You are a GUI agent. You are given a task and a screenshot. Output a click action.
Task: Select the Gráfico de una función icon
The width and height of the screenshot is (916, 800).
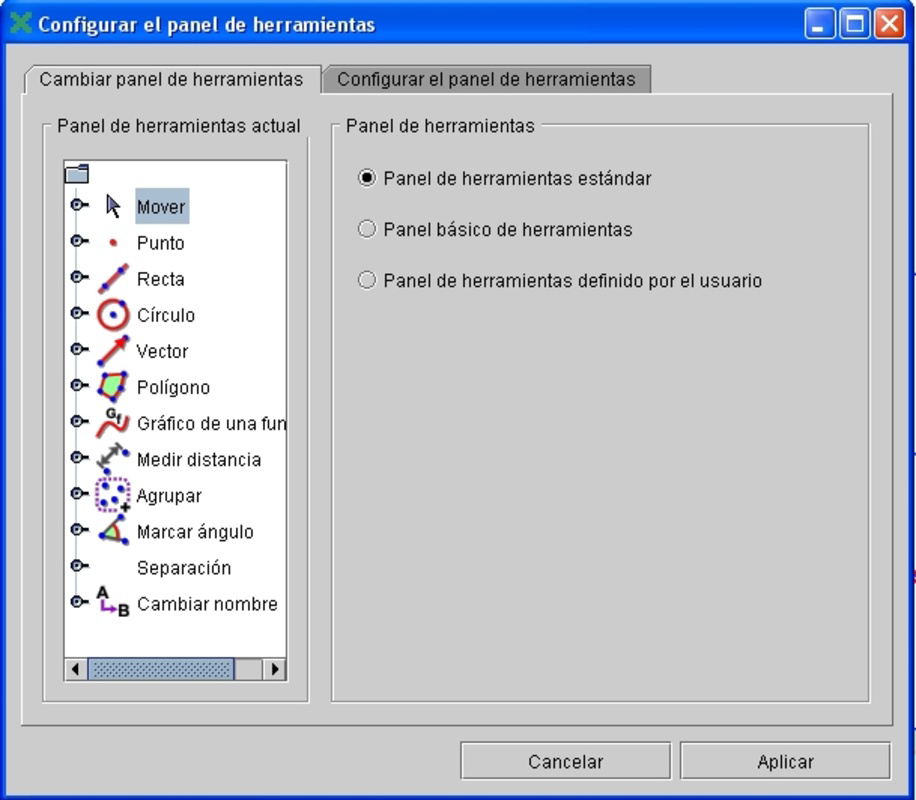113,423
